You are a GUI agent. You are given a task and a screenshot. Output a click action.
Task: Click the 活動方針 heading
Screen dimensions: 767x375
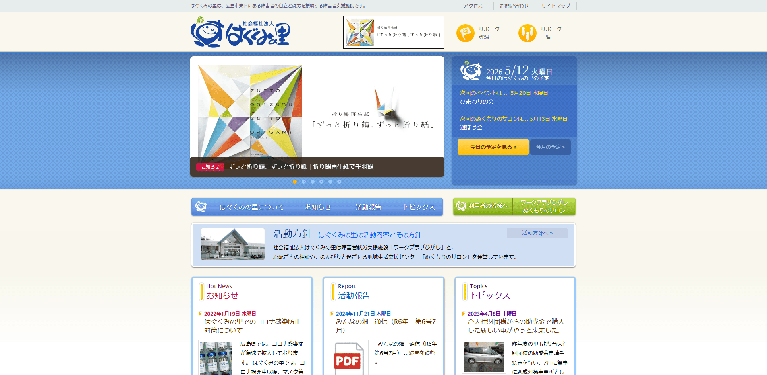293,234
